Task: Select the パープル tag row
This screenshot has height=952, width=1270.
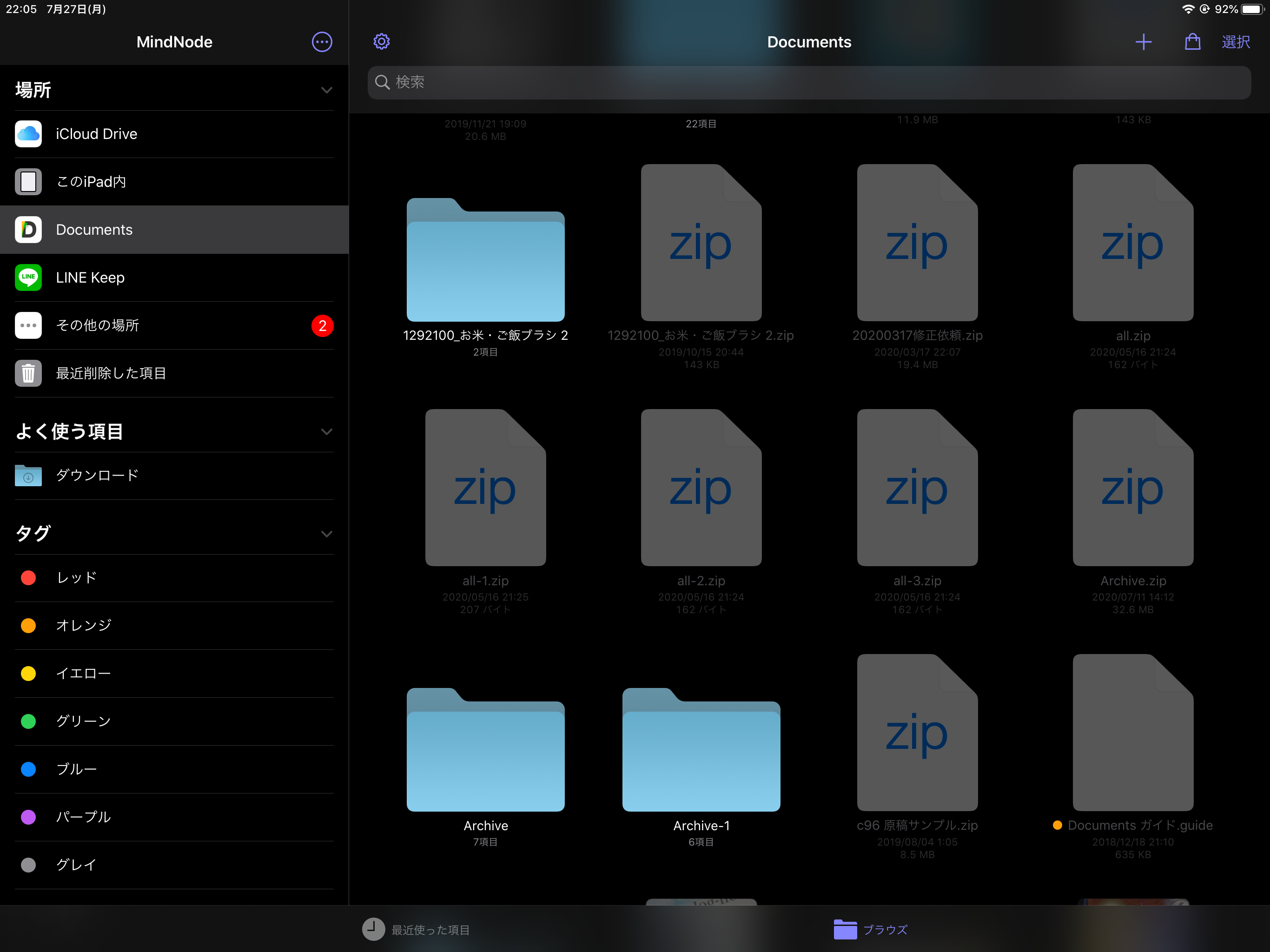Action: tap(174, 817)
